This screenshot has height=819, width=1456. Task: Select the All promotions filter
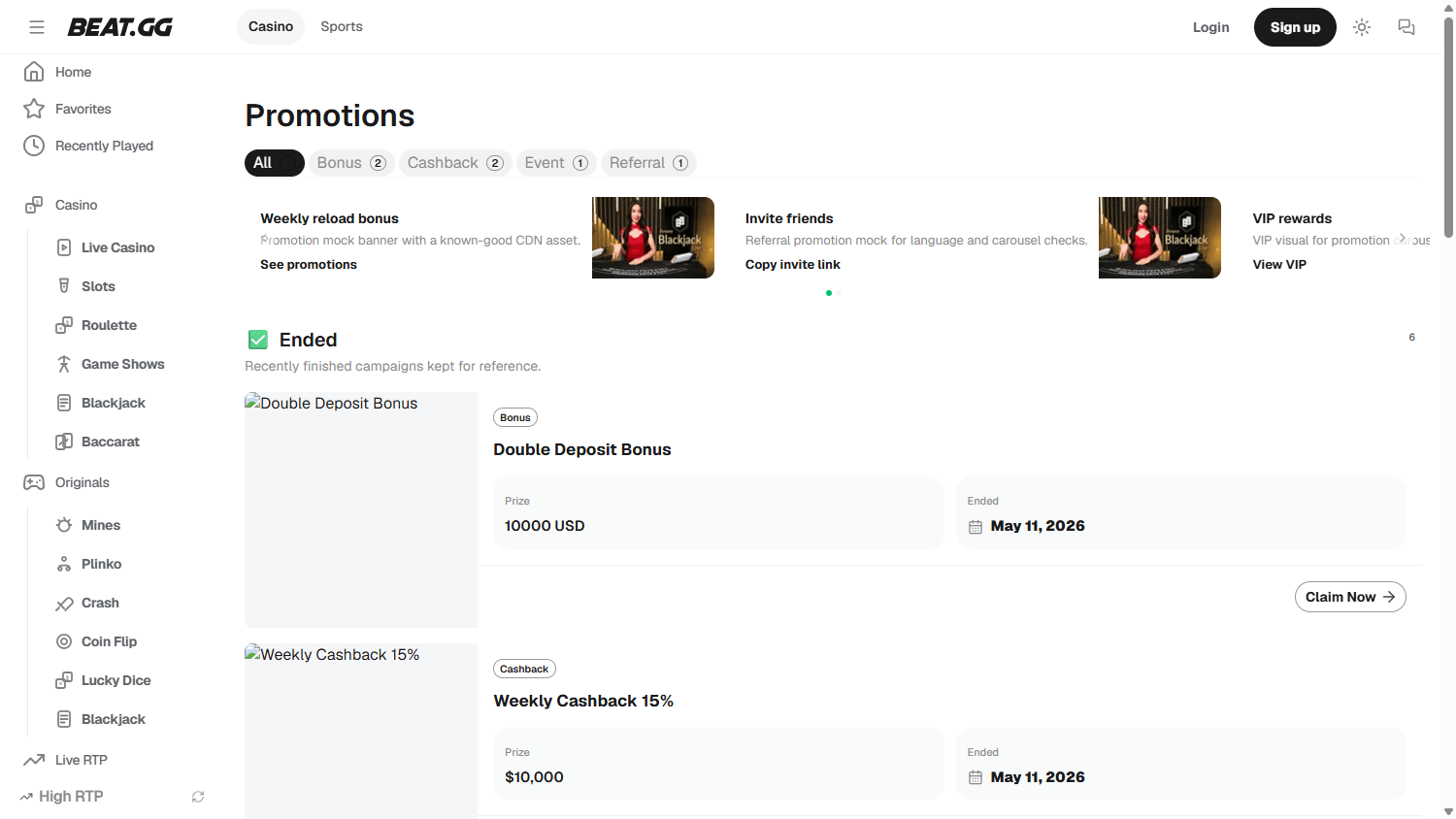pyautogui.click(x=274, y=163)
